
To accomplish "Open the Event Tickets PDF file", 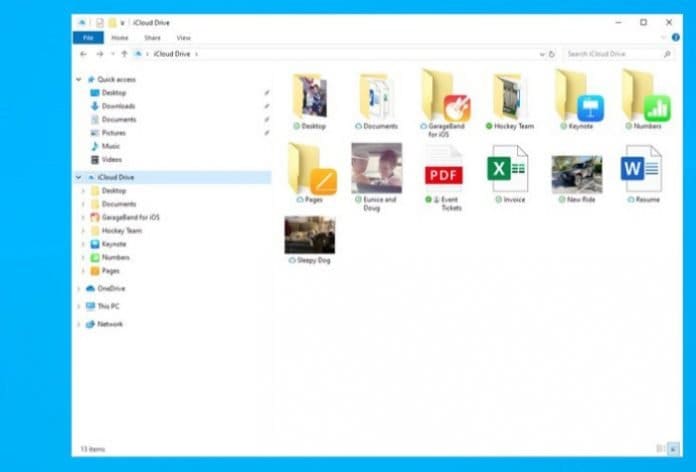I will tap(443, 170).
